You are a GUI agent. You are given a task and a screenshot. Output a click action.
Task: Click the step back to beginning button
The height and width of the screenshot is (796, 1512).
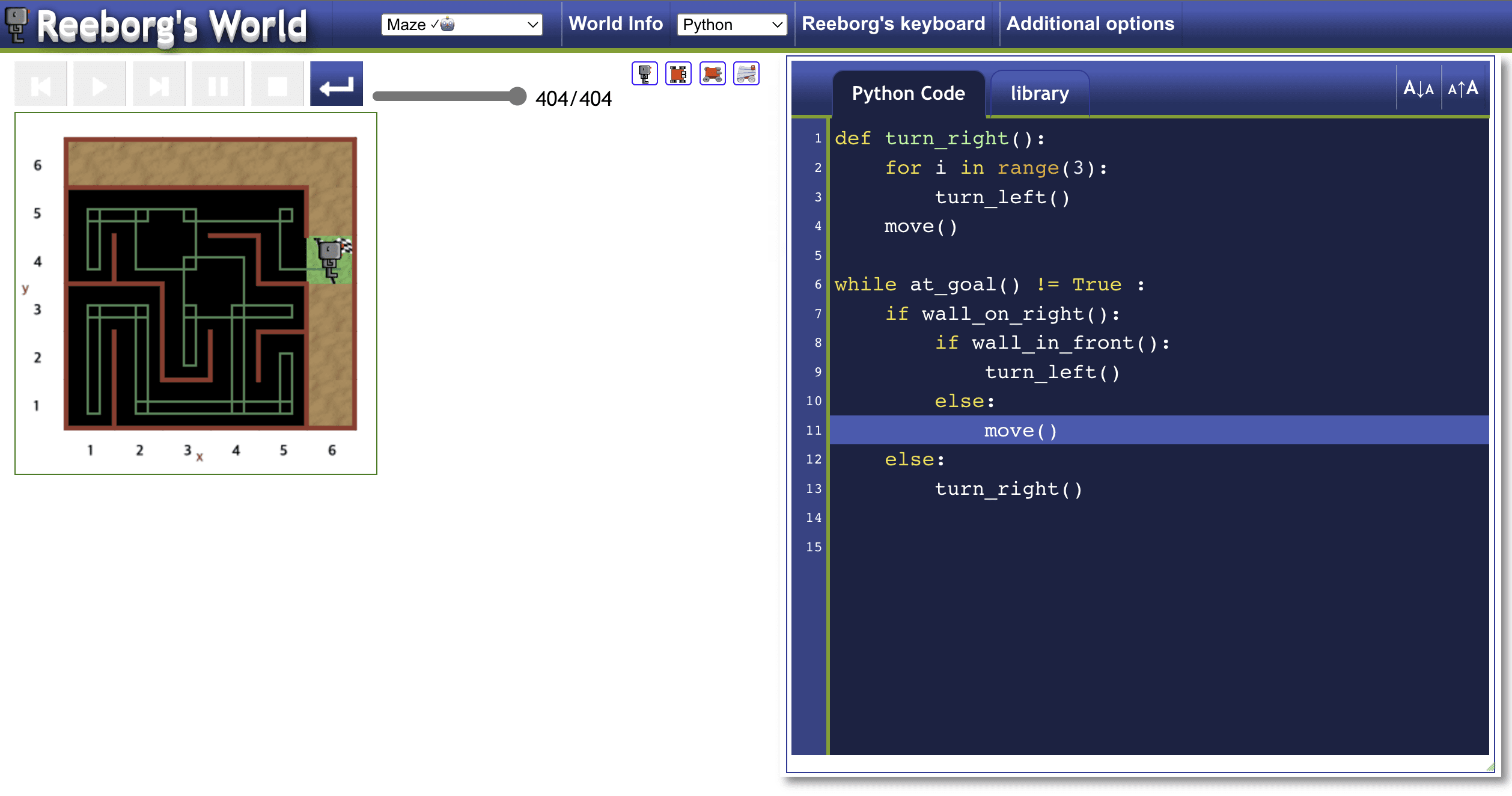click(x=41, y=84)
